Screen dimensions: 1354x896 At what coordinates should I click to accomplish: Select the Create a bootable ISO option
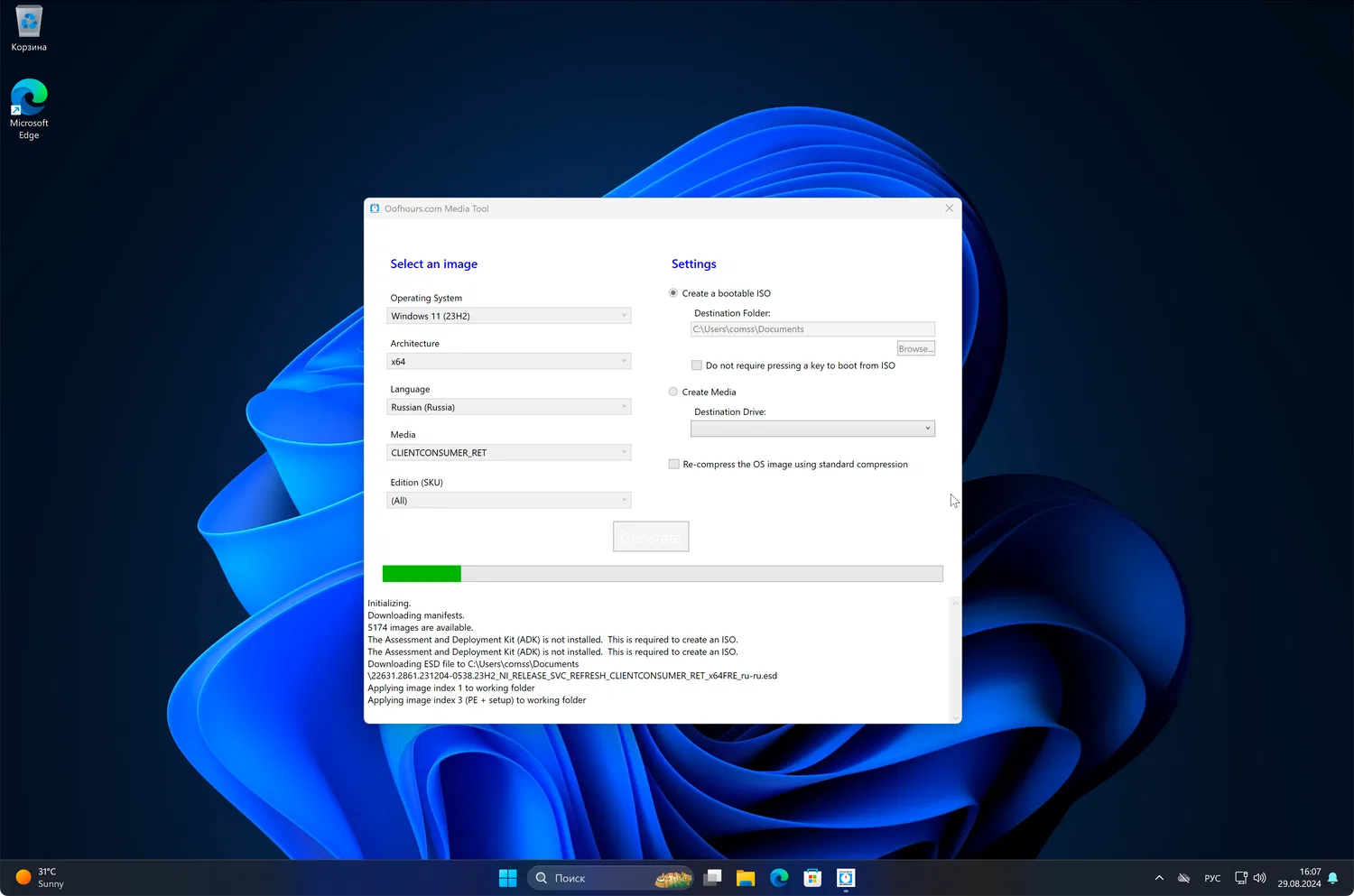[x=673, y=293]
